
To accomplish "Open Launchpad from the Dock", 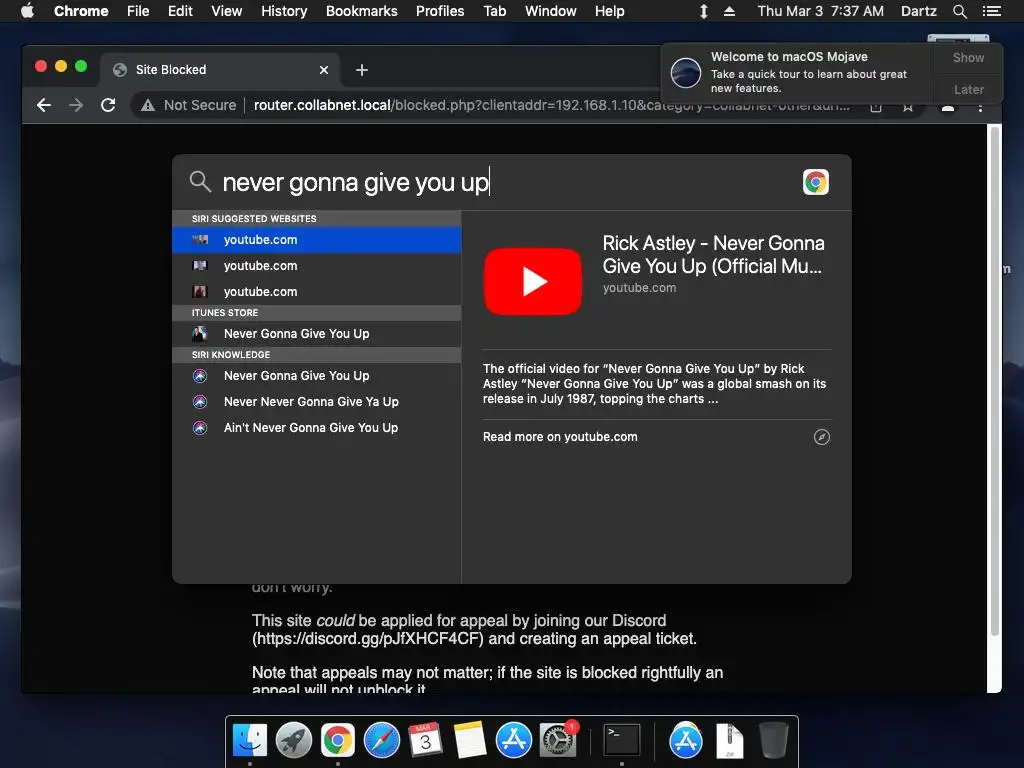I will pos(294,741).
